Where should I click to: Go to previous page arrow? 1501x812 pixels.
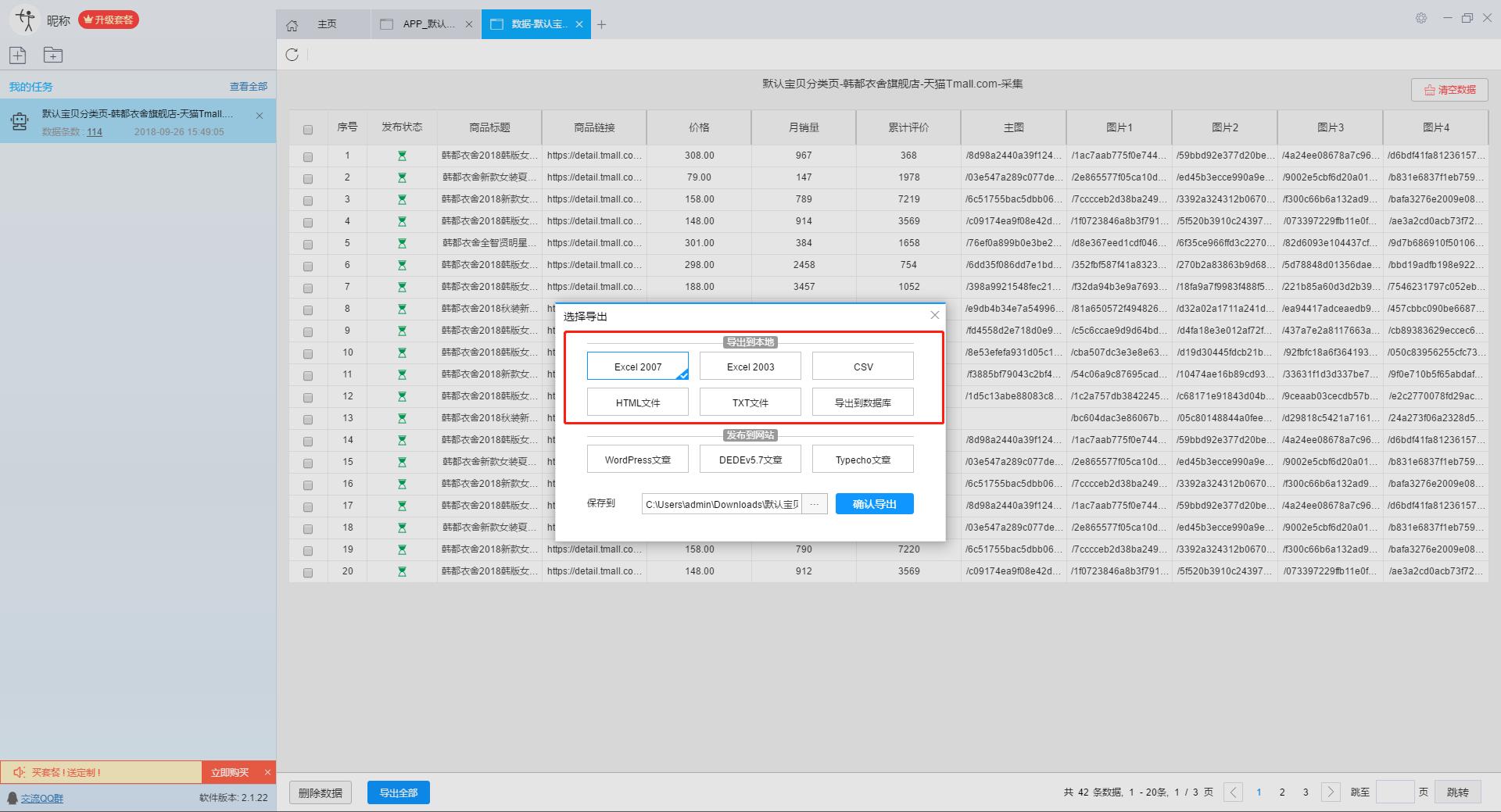pyautogui.click(x=1234, y=792)
